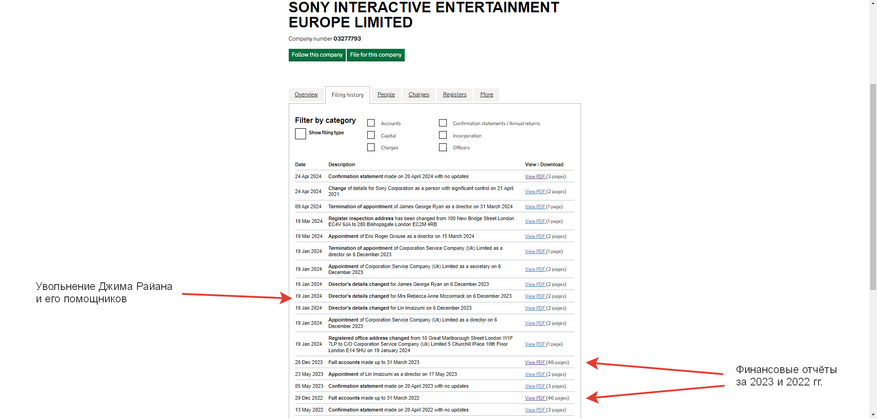Click the 20 Dec 2023 date cell
Screen dimensions: 877x419
point(309,362)
